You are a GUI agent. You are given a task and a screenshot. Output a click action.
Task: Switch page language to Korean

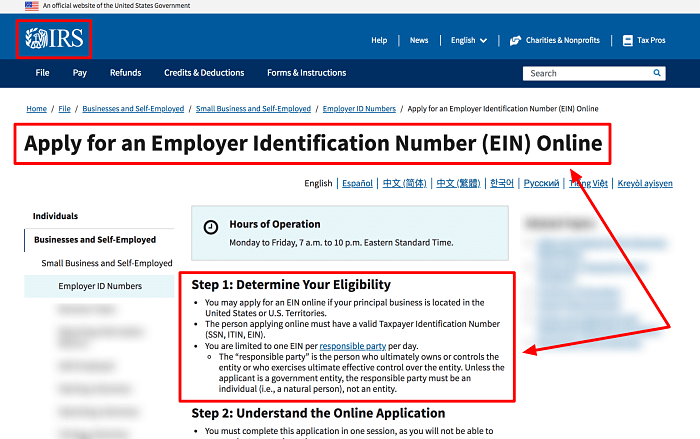[502, 183]
